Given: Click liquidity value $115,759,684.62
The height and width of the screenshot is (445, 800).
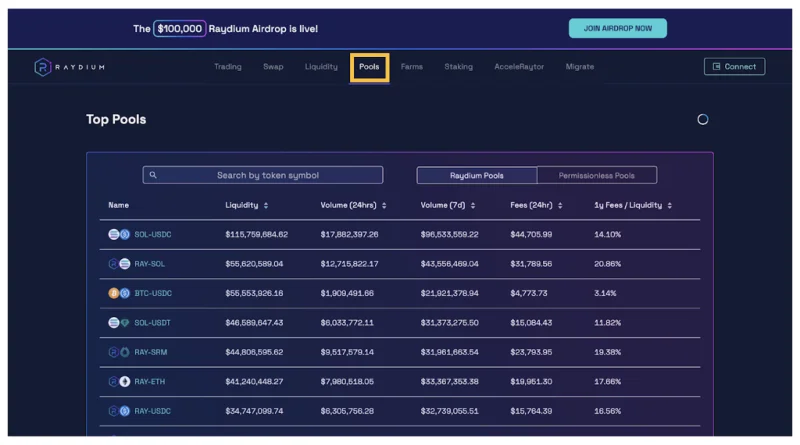Looking at the screenshot, I should pyautogui.click(x=257, y=234).
